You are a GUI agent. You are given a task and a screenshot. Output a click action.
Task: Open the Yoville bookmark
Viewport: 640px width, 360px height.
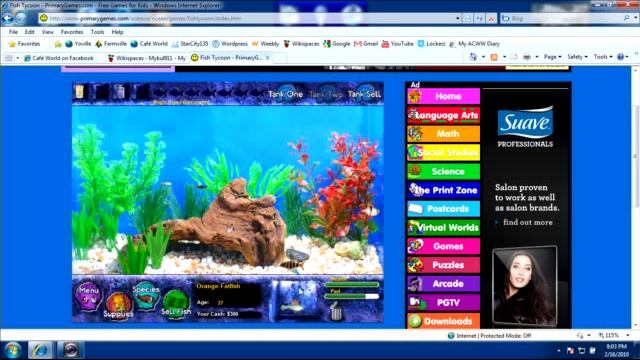click(78, 44)
